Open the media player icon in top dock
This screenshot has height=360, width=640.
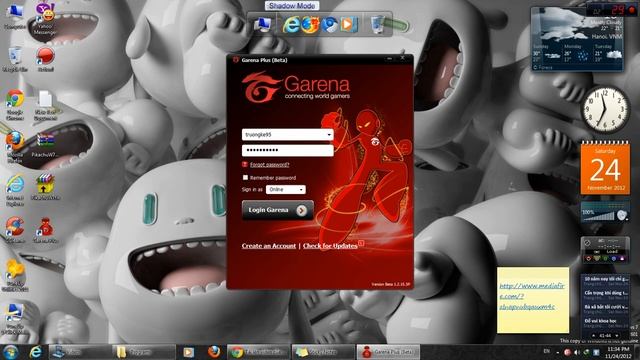(349, 25)
